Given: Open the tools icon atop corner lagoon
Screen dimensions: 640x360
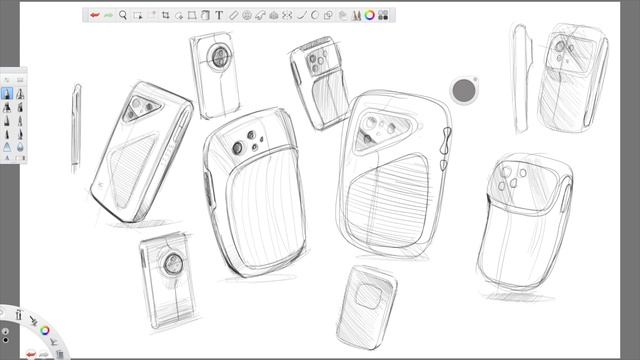Looking at the screenshot, I should (x=19, y=314).
